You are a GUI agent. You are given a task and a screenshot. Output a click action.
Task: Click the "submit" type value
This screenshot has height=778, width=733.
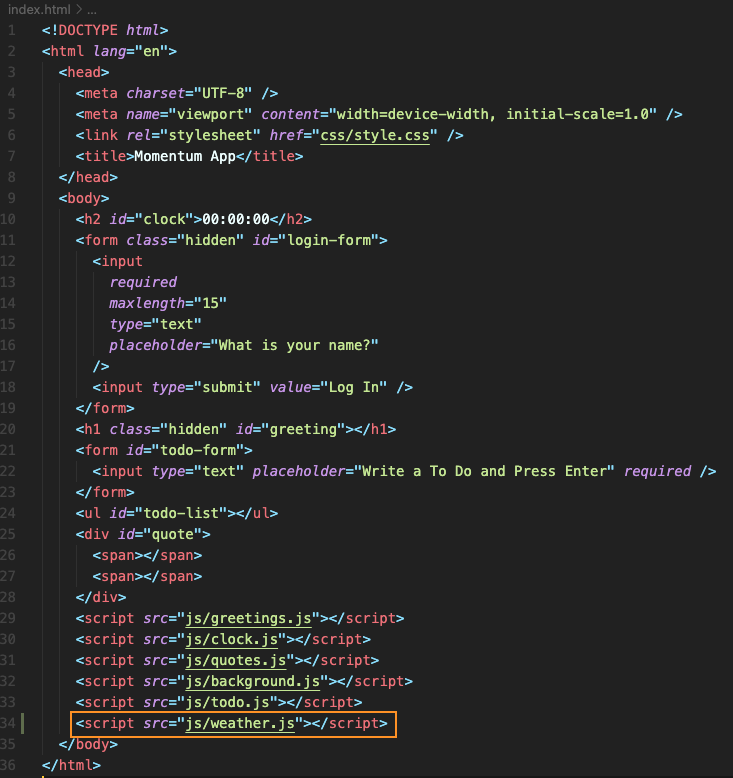pos(227,387)
